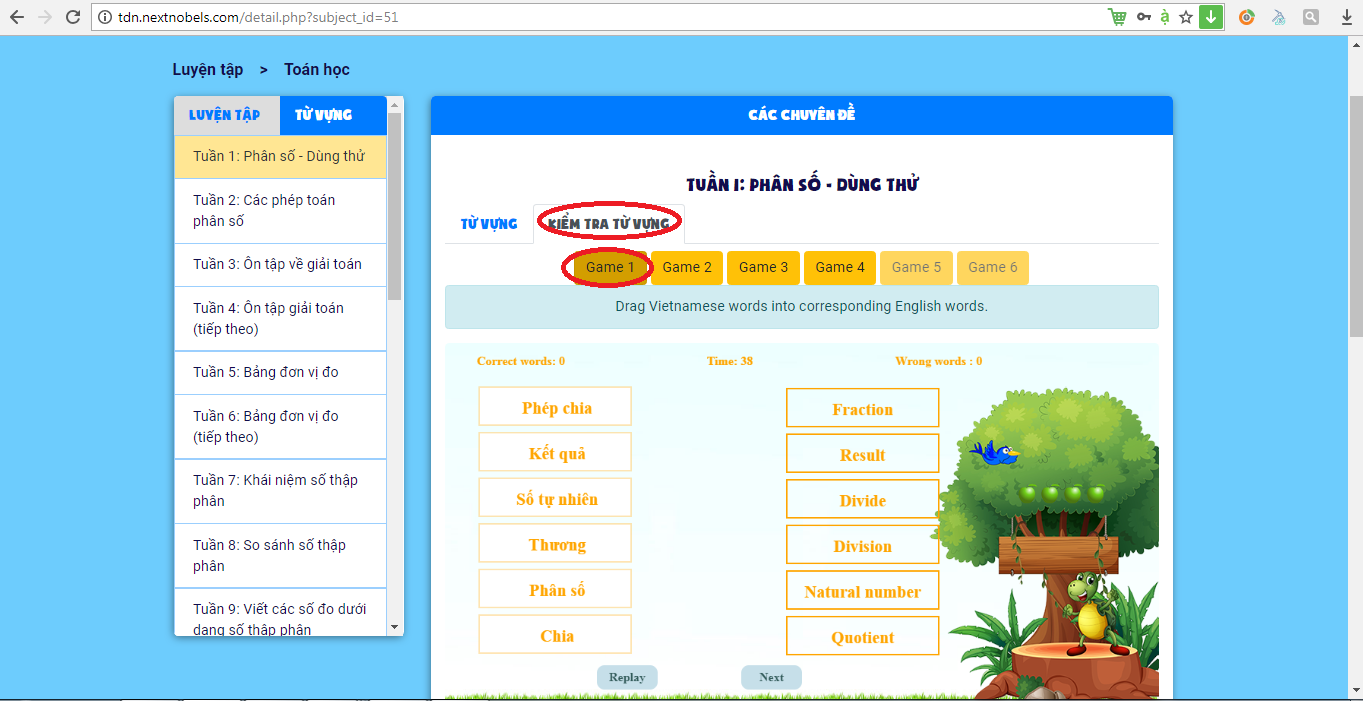Open Tuần 1: Phân số - Dùng thử
1363x701 pixels.
tap(280, 157)
